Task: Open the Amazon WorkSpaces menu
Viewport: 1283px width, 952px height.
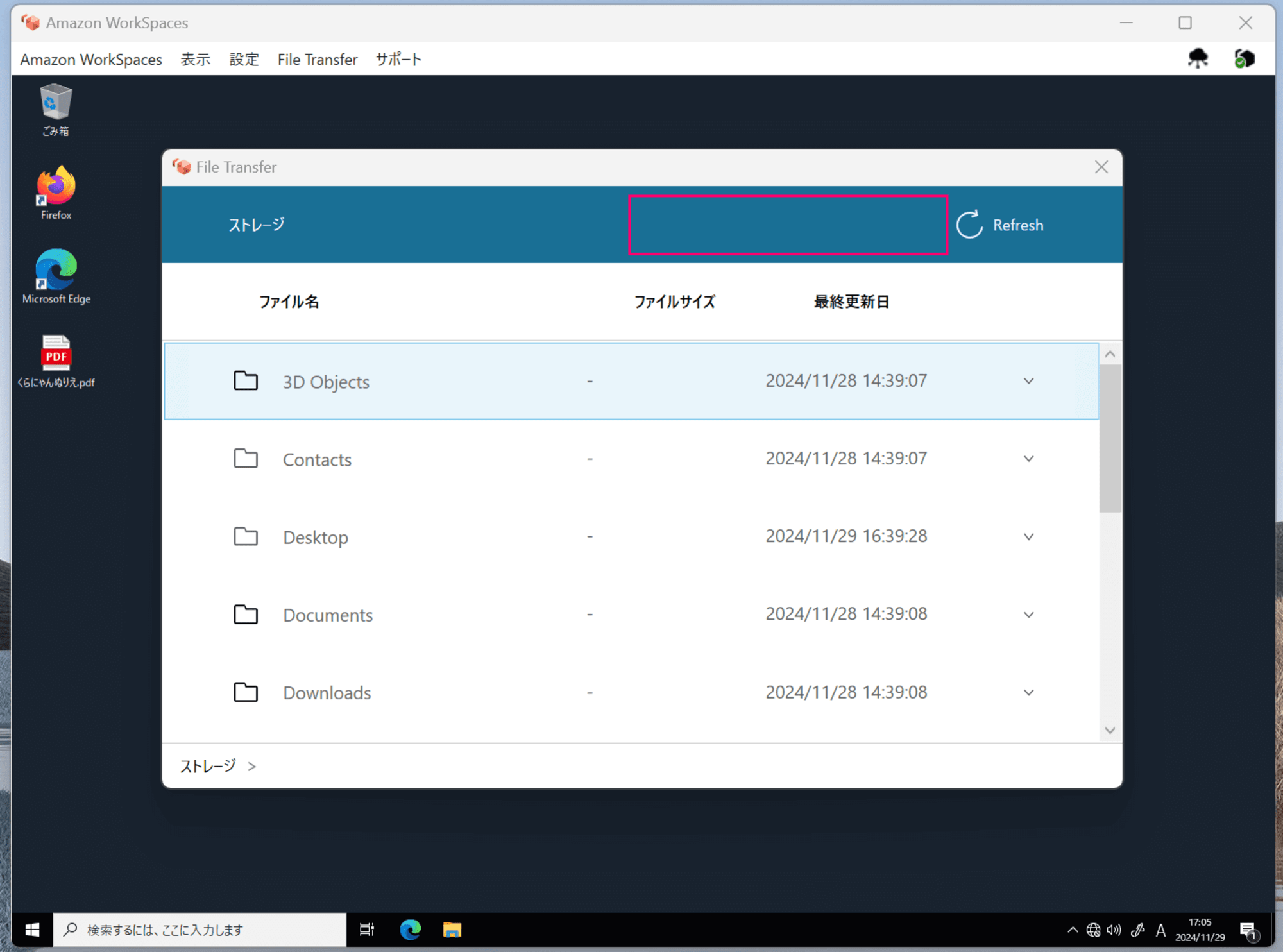Action: click(91, 59)
